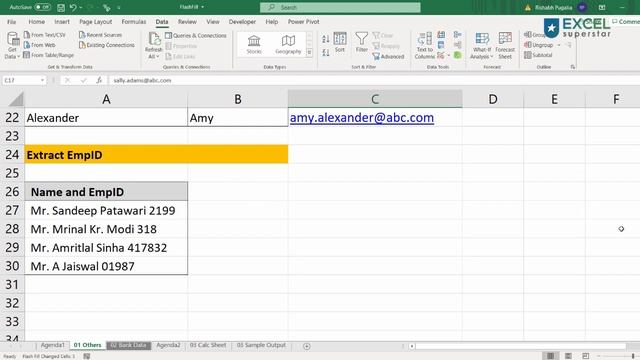Click the Subtotal button
Screen dimensions: 640x360
pyautogui.click(x=538, y=55)
